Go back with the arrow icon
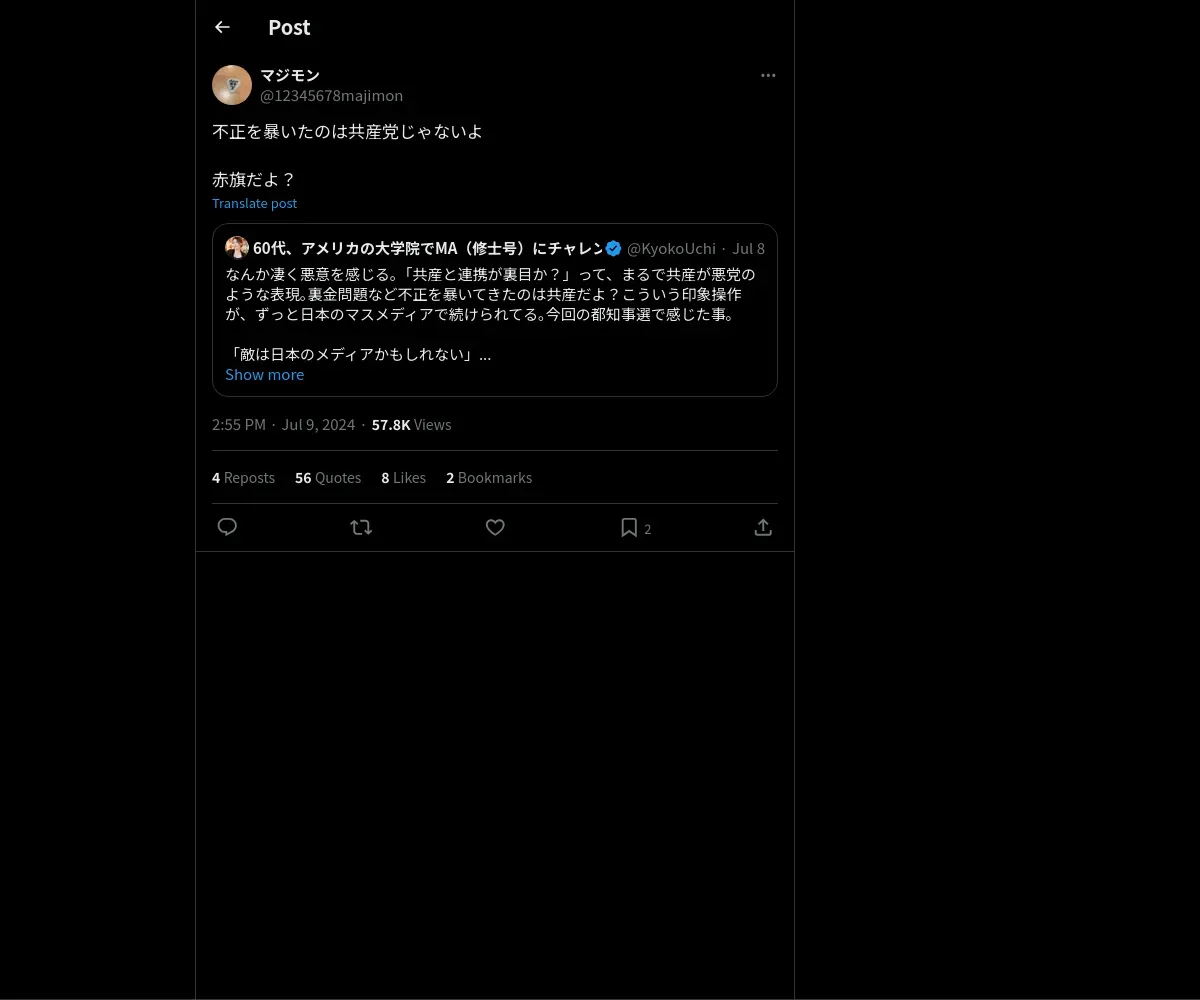This screenshot has height=1000, width=1200. [x=222, y=28]
